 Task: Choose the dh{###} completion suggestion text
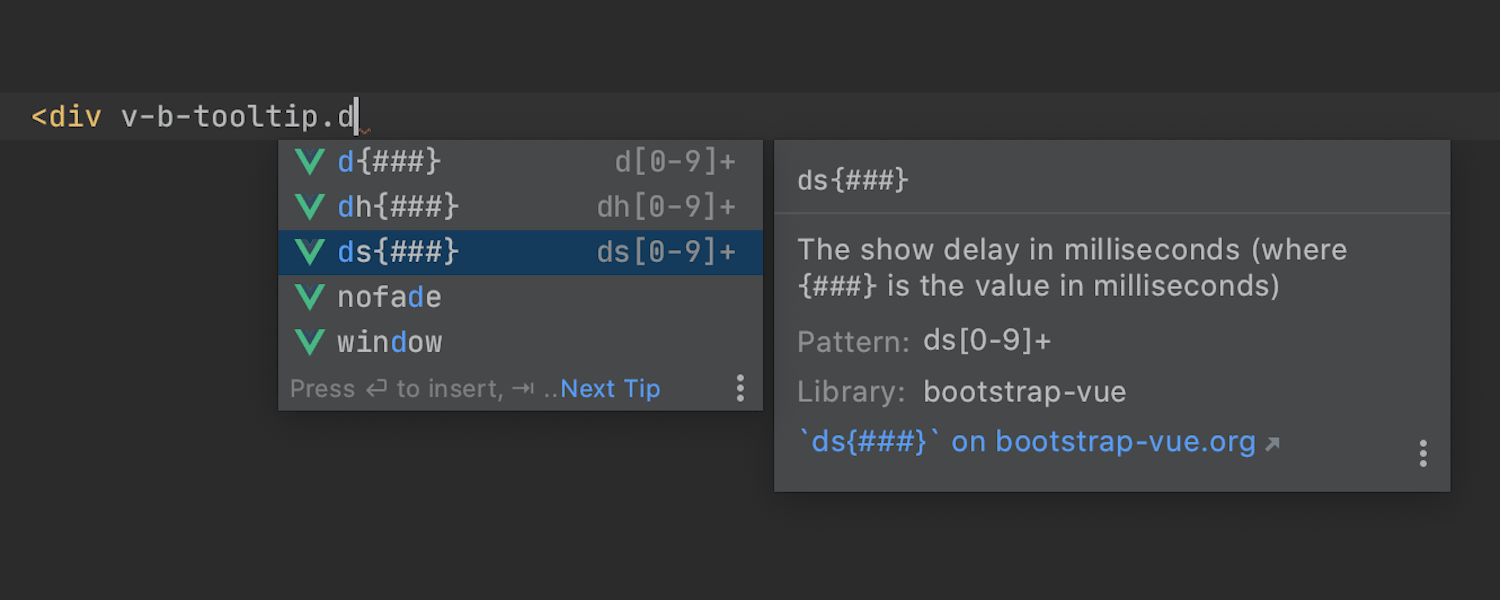point(398,207)
